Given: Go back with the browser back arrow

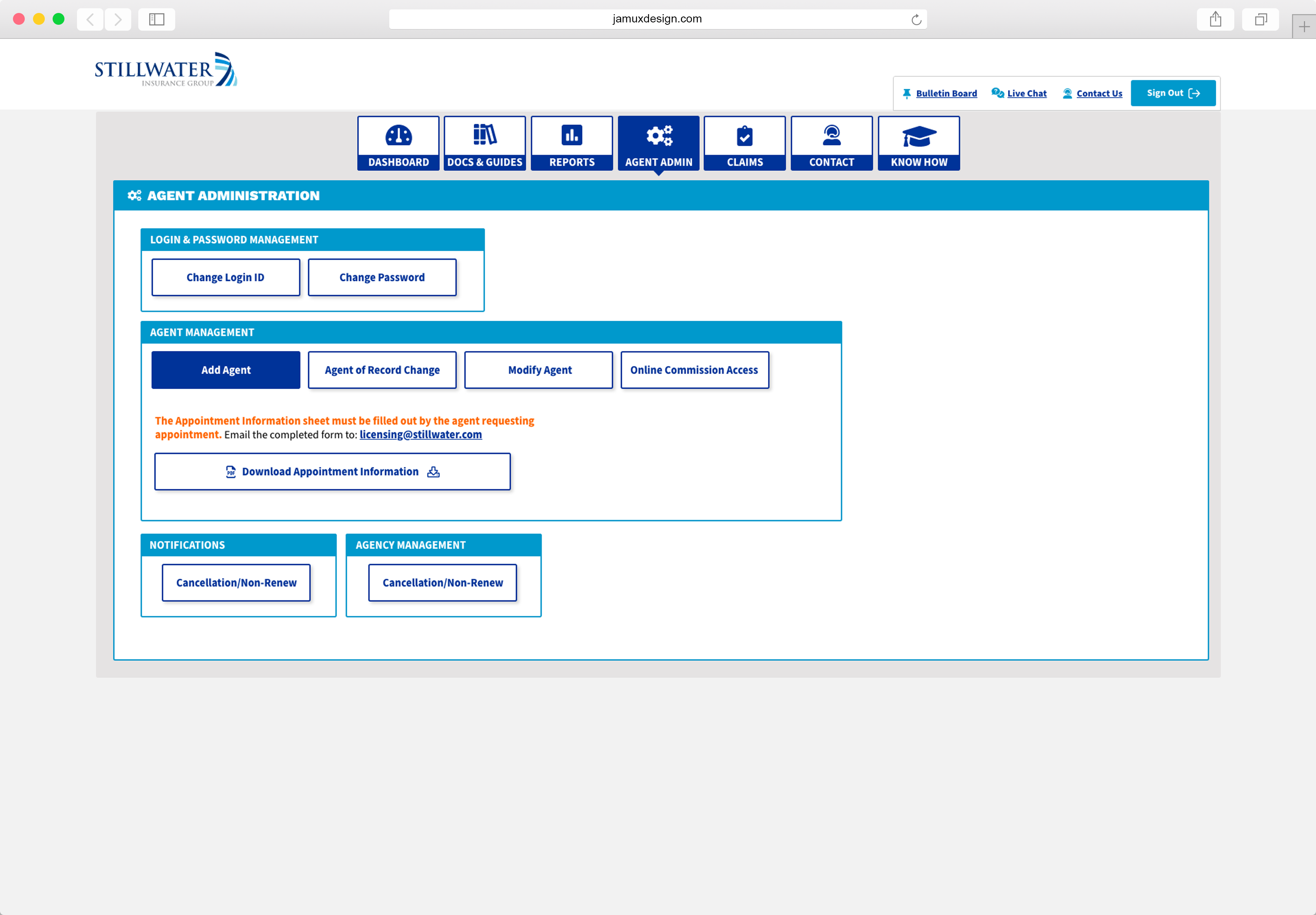Looking at the screenshot, I should coord(90,20).
